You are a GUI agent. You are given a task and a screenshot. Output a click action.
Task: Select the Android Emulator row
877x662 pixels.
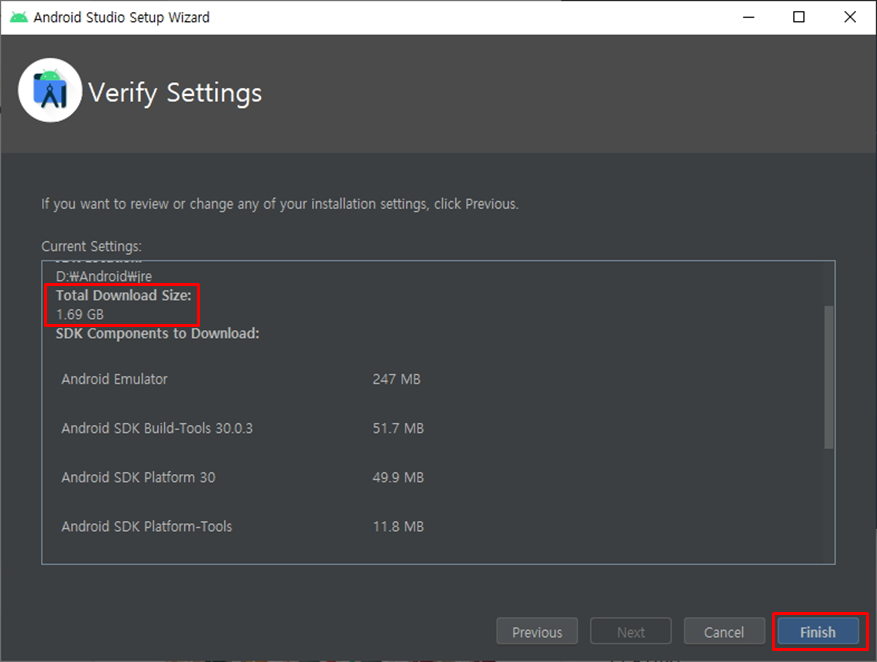[x=241, y=379]
